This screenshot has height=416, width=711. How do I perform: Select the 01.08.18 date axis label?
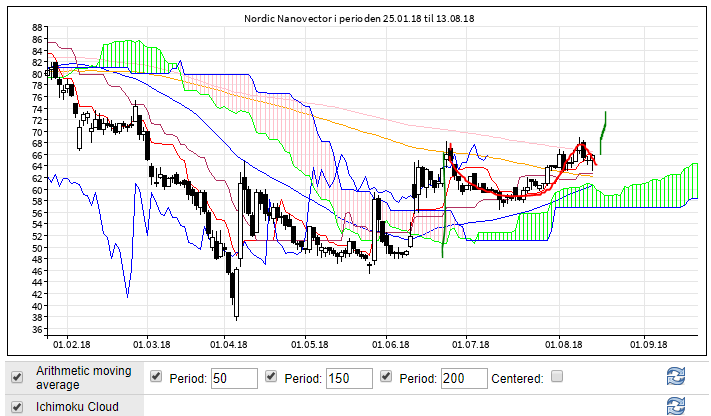click(564, 344)
